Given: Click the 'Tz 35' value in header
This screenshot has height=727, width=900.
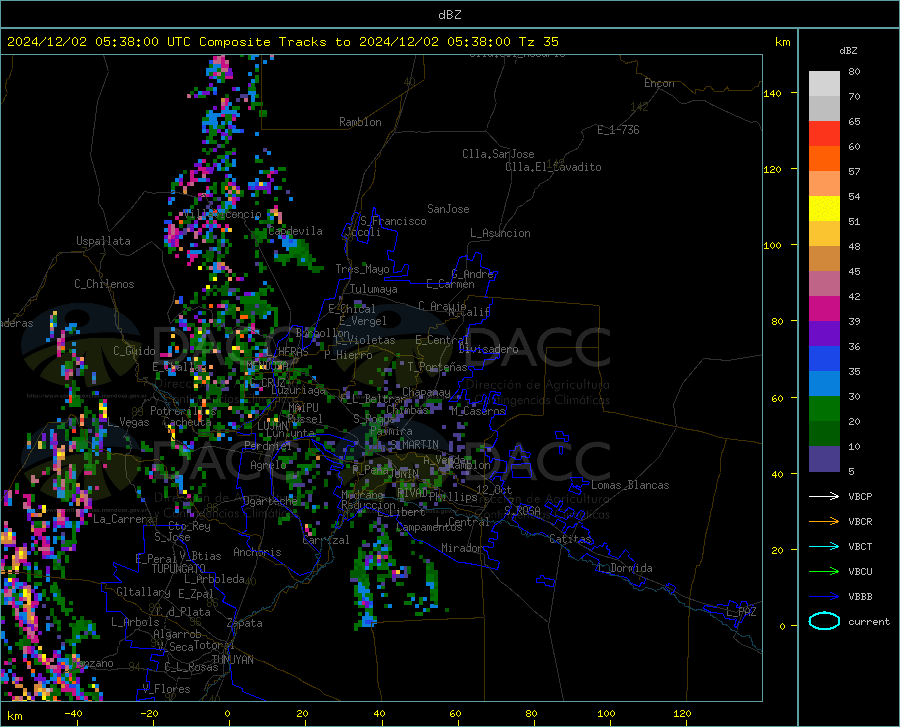Looking at the screenshot, I should coord(538,42).
